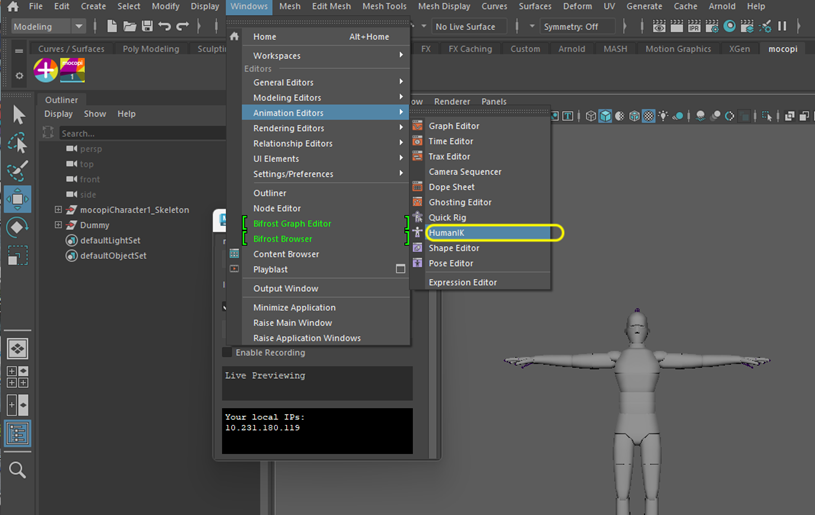815x515 pixels.
Task: Open the search magnifier in left sidebar
Action: pos(17,469)
